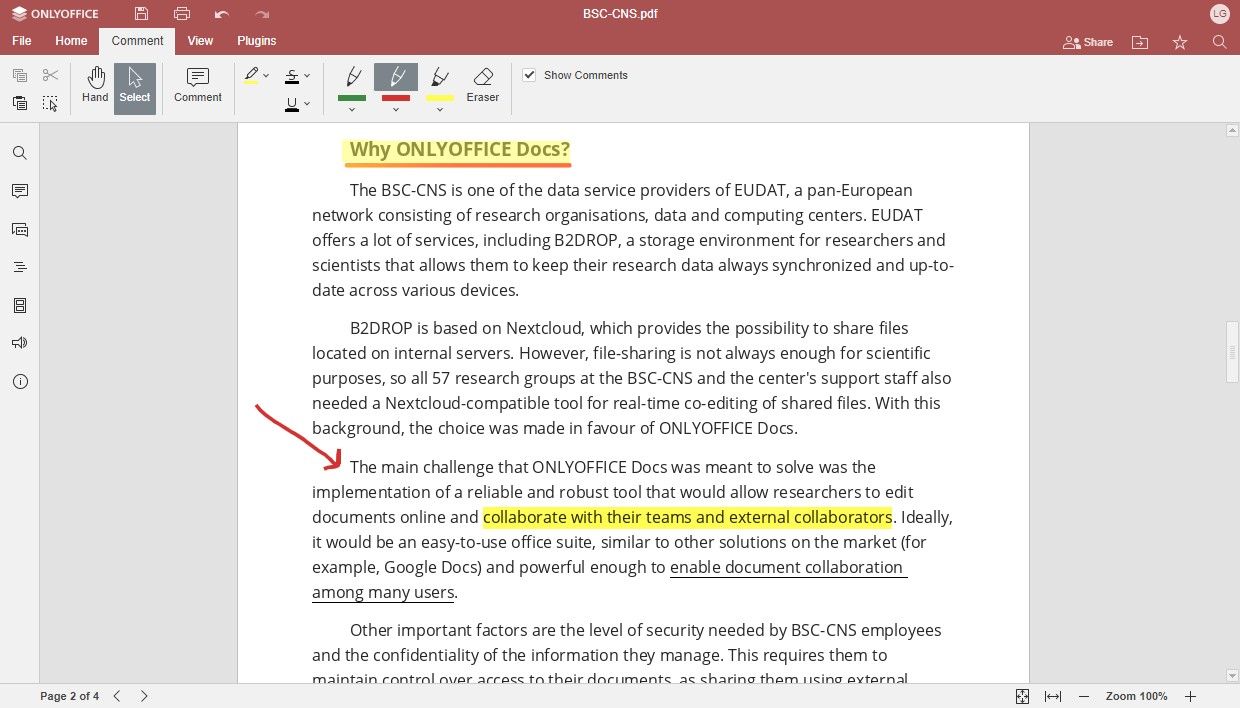Open the Plugins ribbon tab
This screenshot has width=1240, height=708.
coord(256,41)
